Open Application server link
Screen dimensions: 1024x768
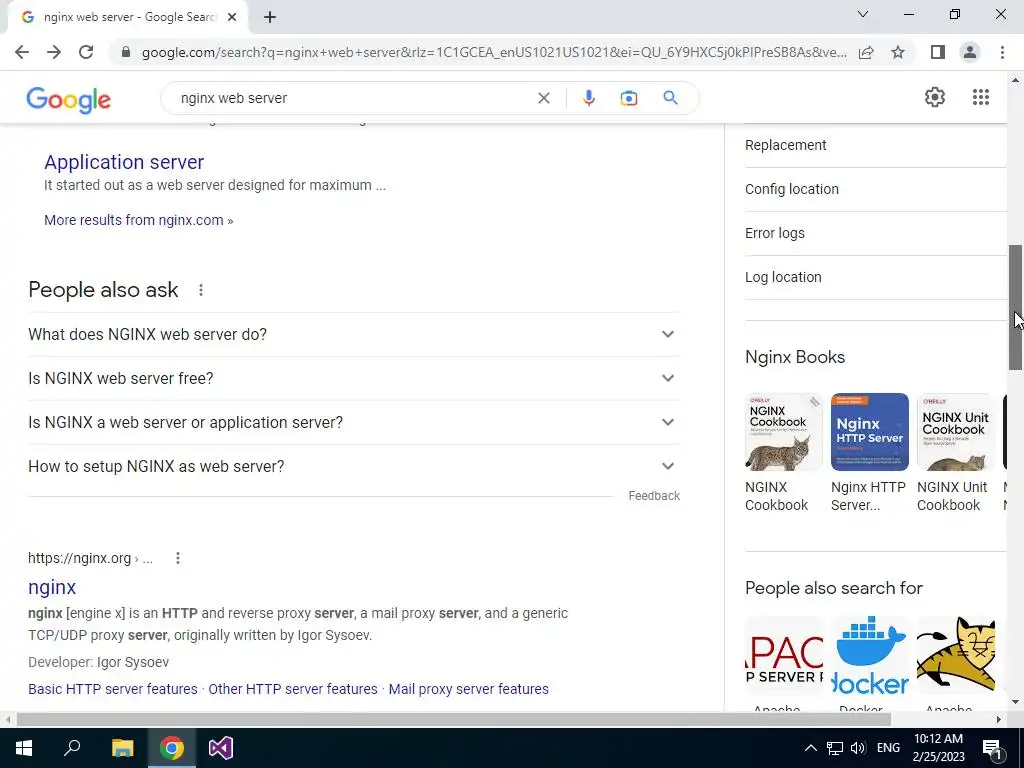tap(124, 162)
